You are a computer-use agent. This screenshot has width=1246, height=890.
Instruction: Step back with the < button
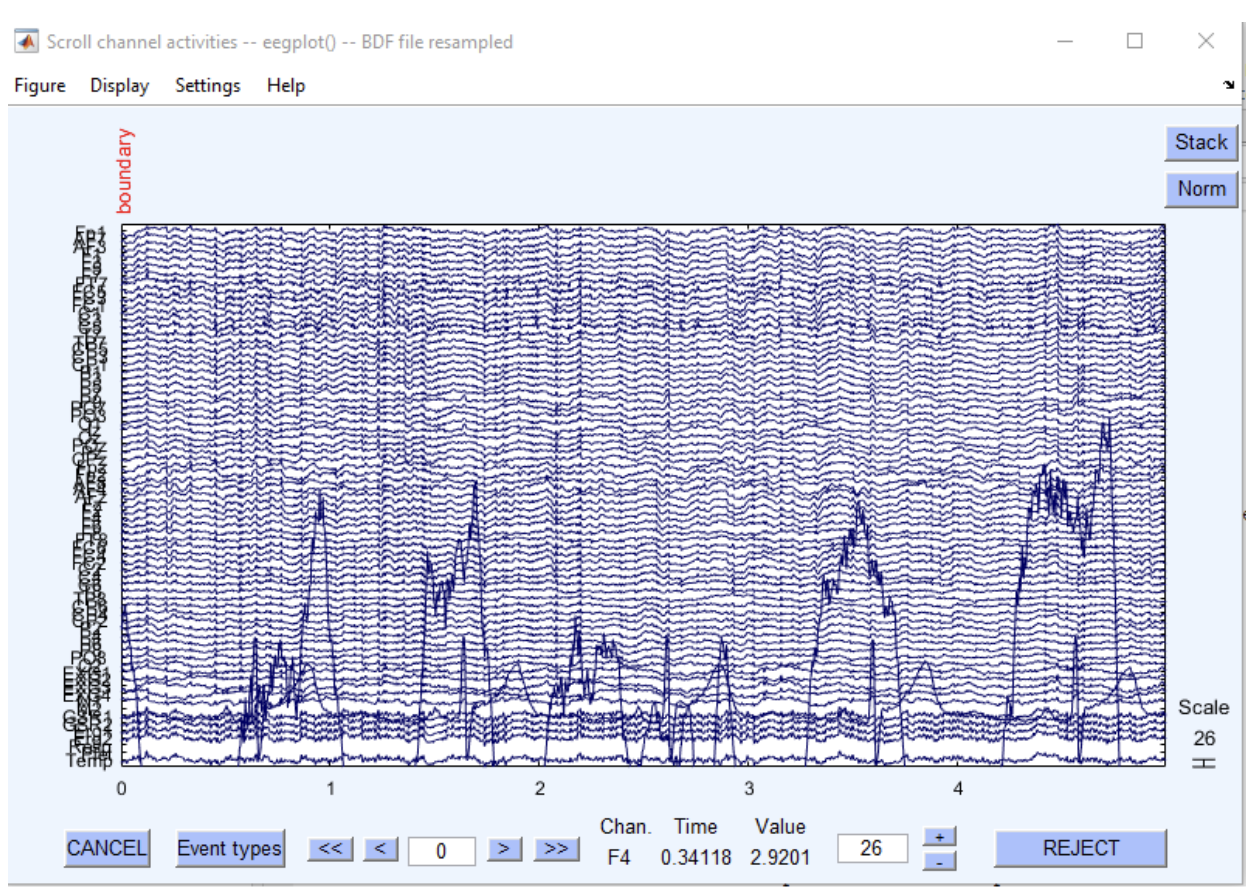(x=380, y=849)
